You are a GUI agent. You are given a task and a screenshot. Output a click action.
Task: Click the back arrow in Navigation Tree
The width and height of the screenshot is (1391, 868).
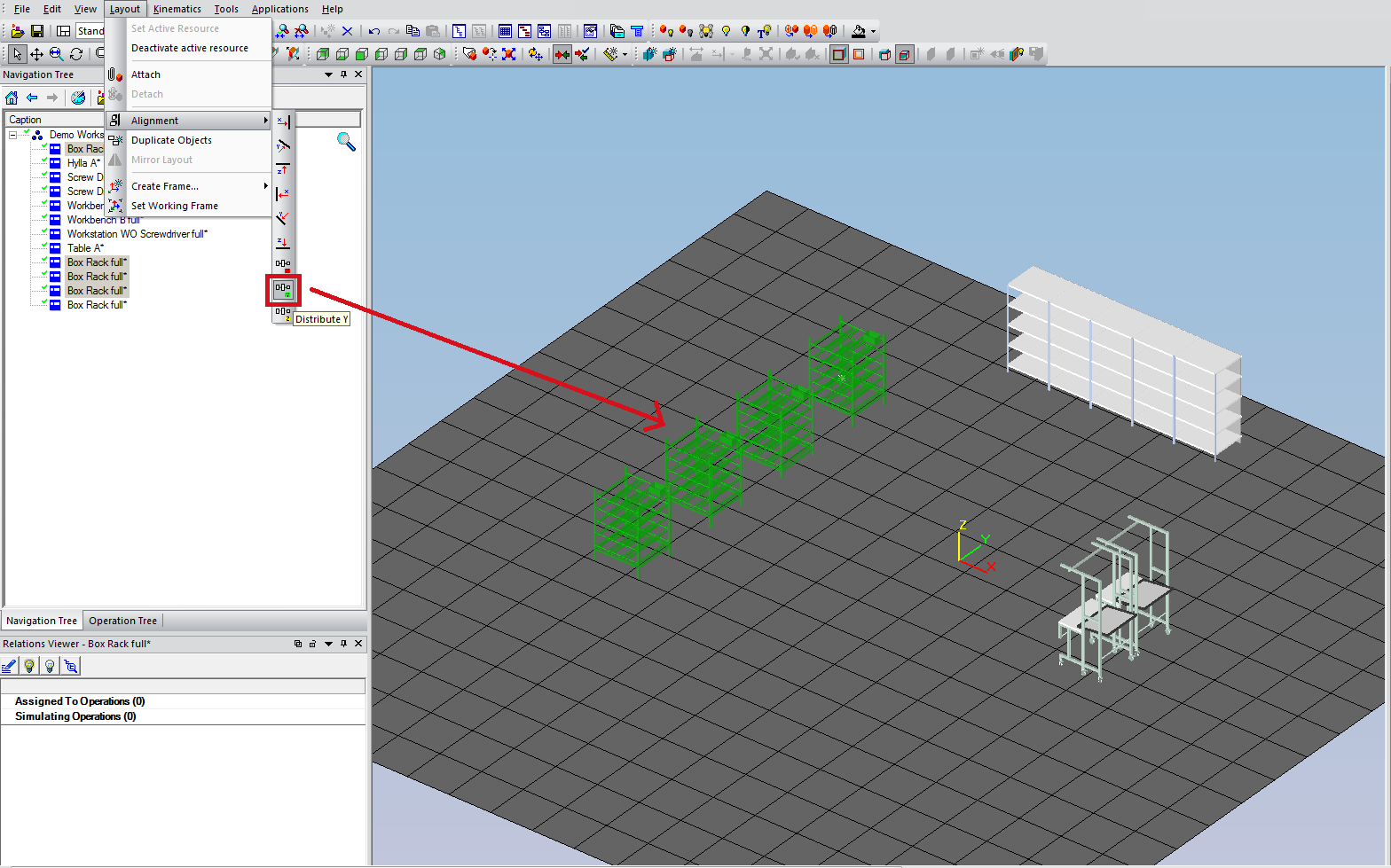32,98
